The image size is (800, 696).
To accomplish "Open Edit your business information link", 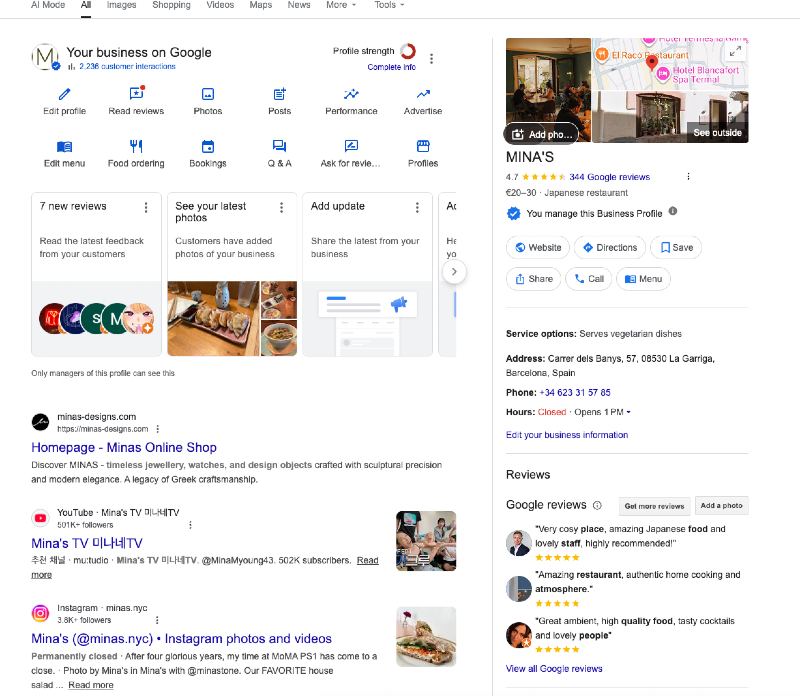I will (x=567, y=435).
